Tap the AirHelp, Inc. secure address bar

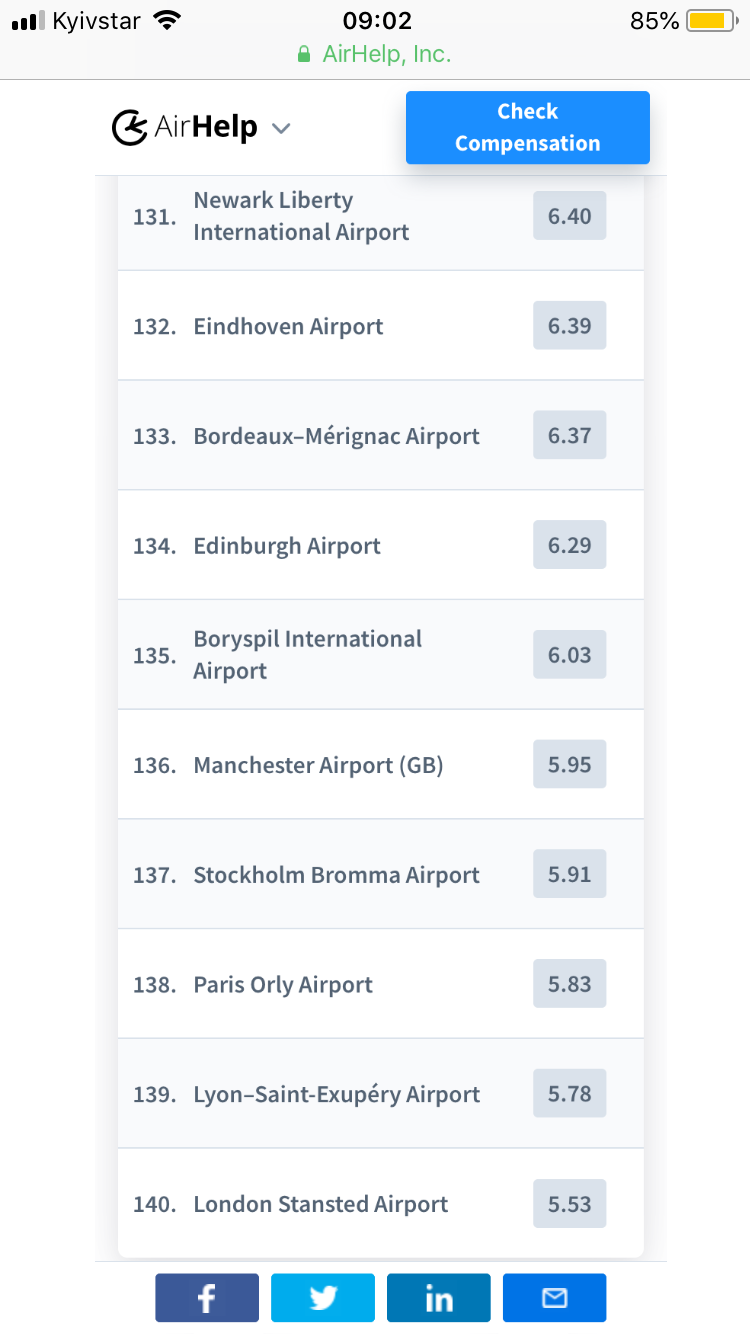point(375,54)
